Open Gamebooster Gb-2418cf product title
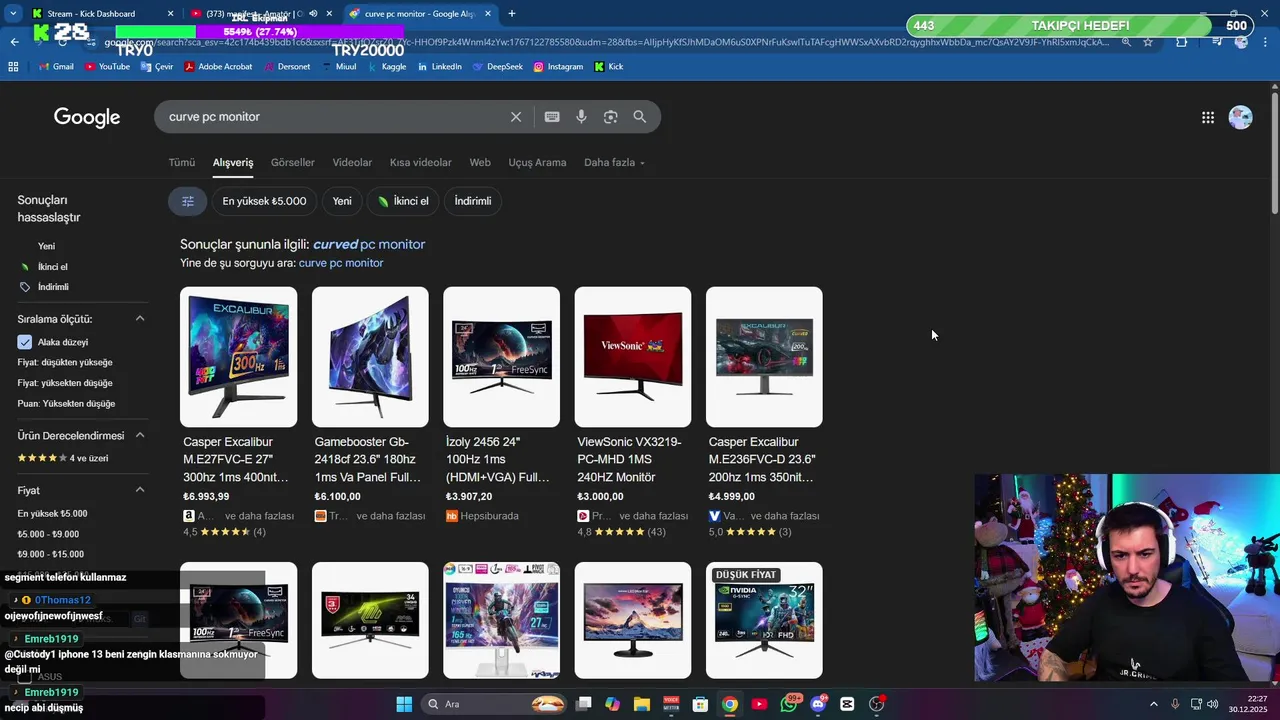Screen dimensions: 1280x720 pyautogui.click(x=369, y=460)
